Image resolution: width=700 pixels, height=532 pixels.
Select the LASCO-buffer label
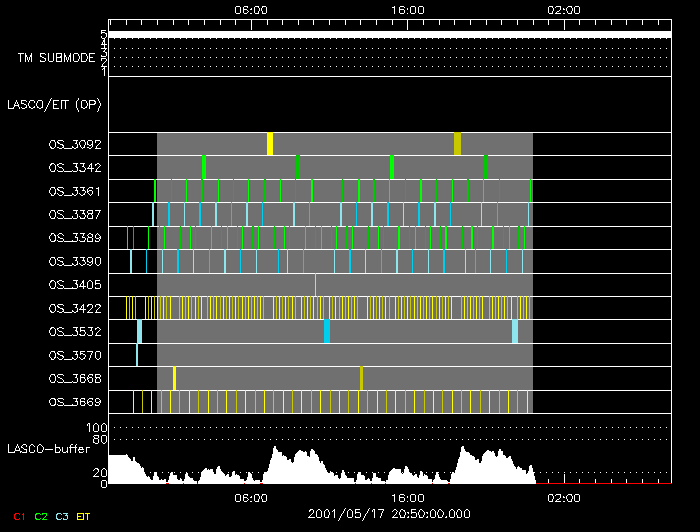click(x=50, y=448)
